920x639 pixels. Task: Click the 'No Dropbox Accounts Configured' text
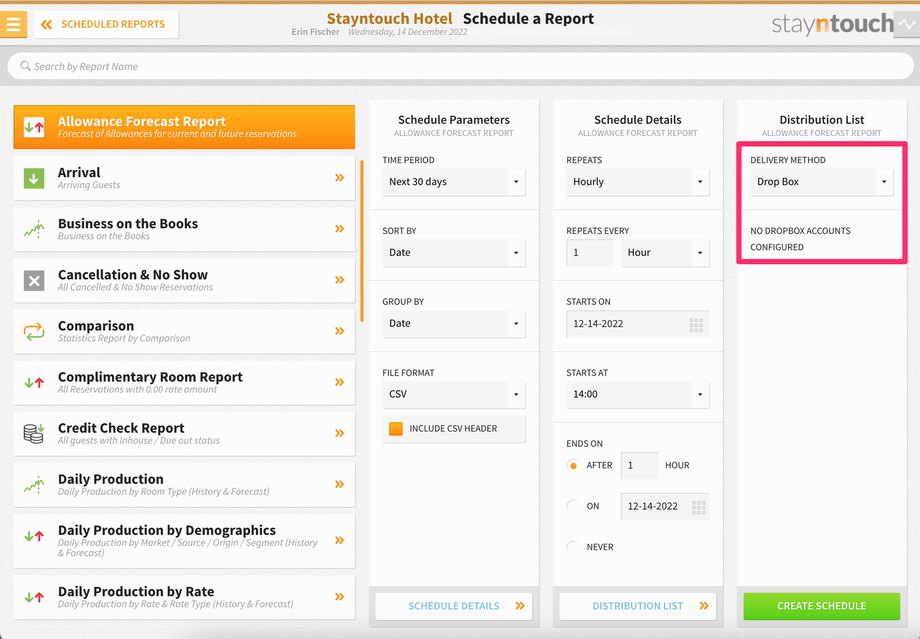click(x=800, y=239)
